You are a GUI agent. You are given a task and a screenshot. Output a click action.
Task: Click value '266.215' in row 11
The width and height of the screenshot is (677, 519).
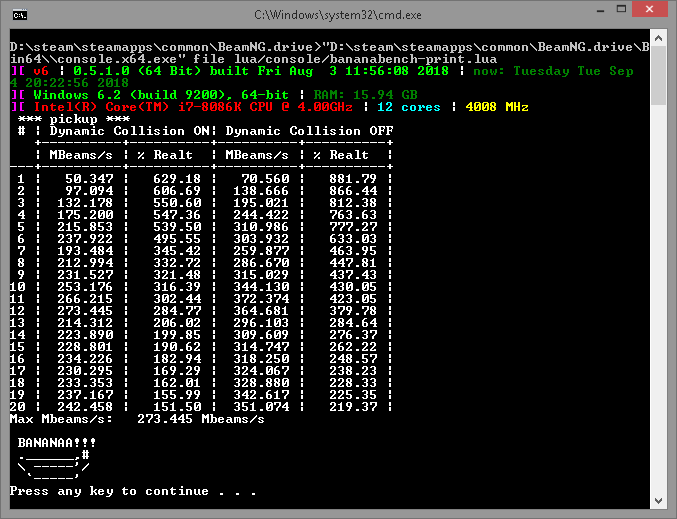click(85, 299)
